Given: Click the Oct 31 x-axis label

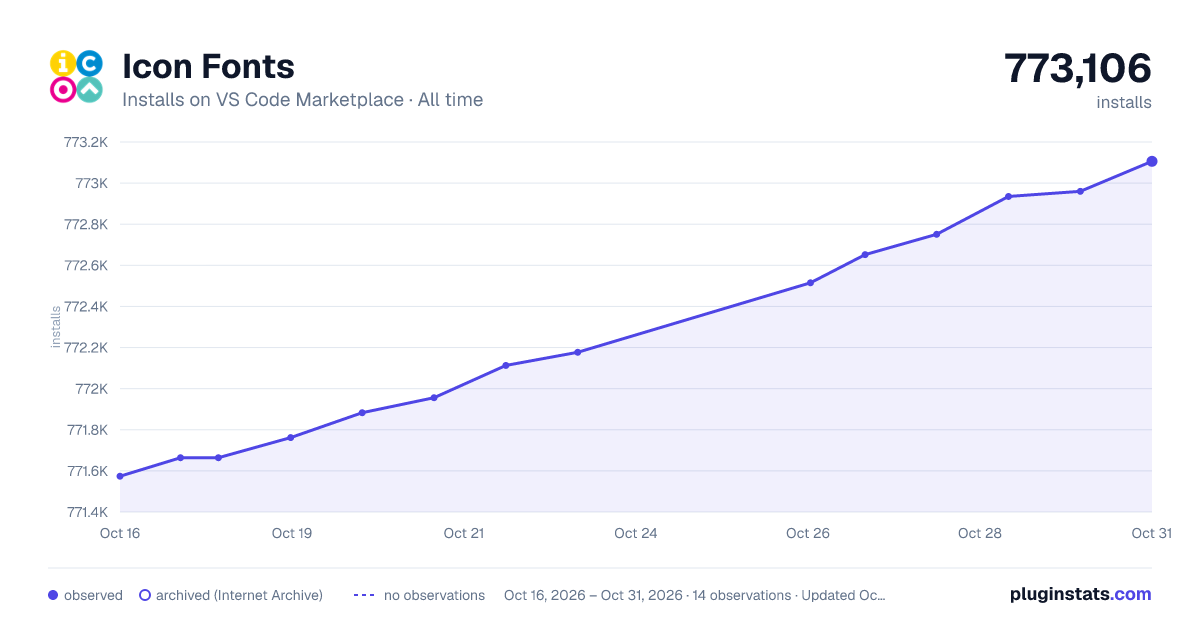Looking at the screenshot, I should click(x=1151, y=533).
